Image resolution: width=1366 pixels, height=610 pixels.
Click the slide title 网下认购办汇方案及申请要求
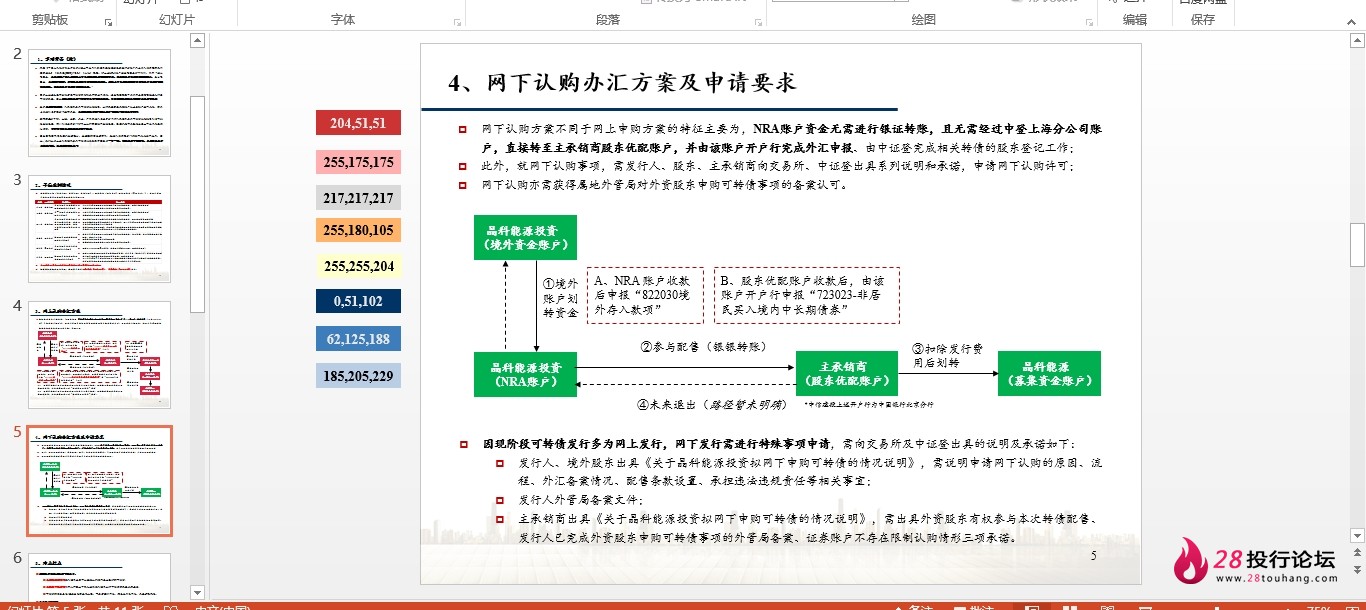(x=622, y=83)
